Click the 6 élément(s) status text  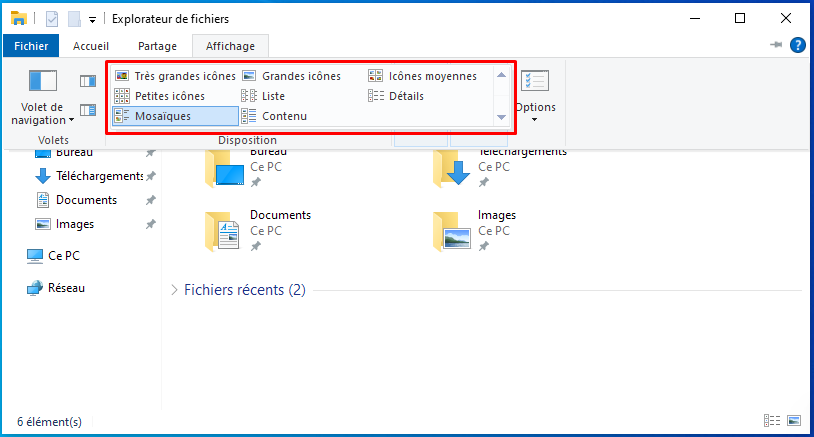[x=49, y=421]
